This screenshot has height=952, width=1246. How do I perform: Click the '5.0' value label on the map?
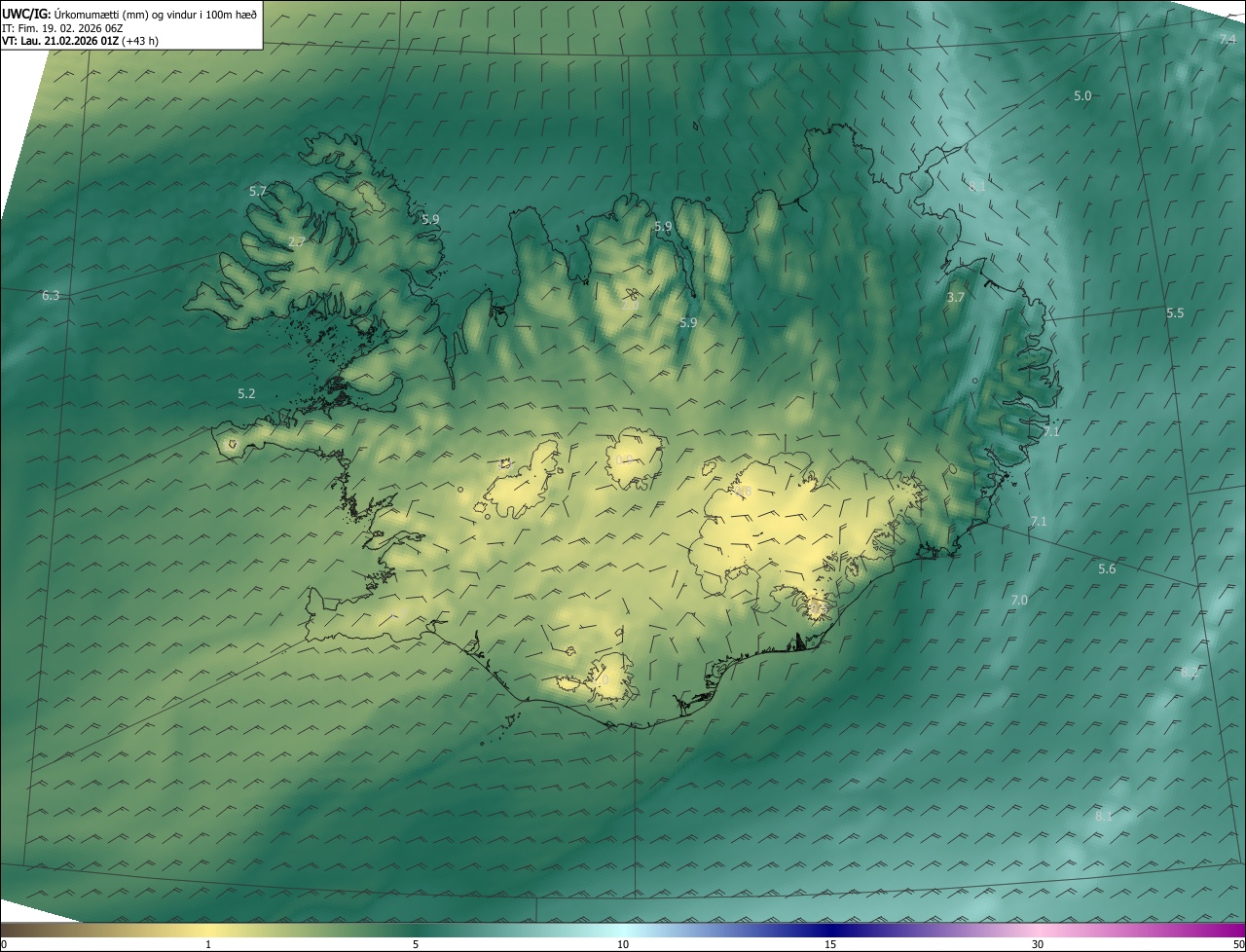1082,95
